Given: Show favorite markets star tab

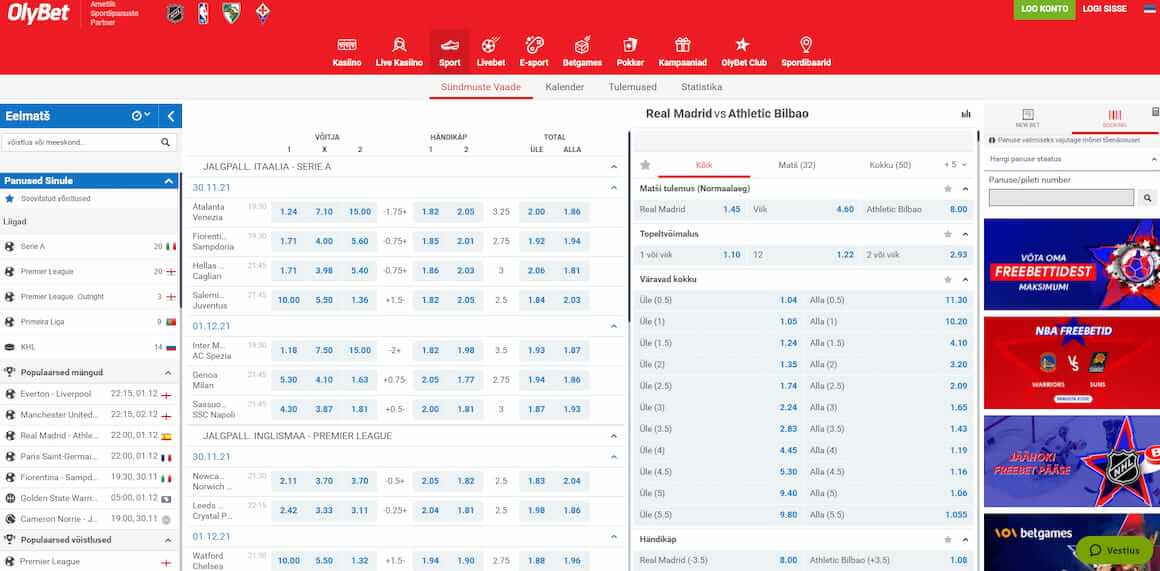Looking at the screenshot, I should [x=645, y=165].
